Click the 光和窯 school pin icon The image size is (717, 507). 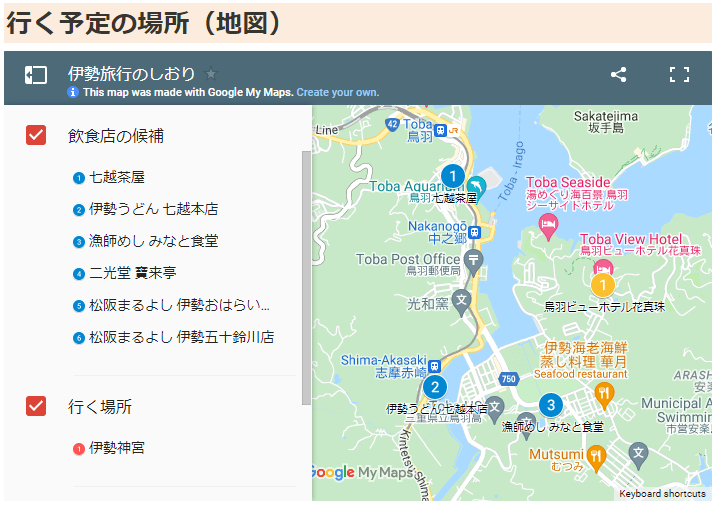point(461,302)
